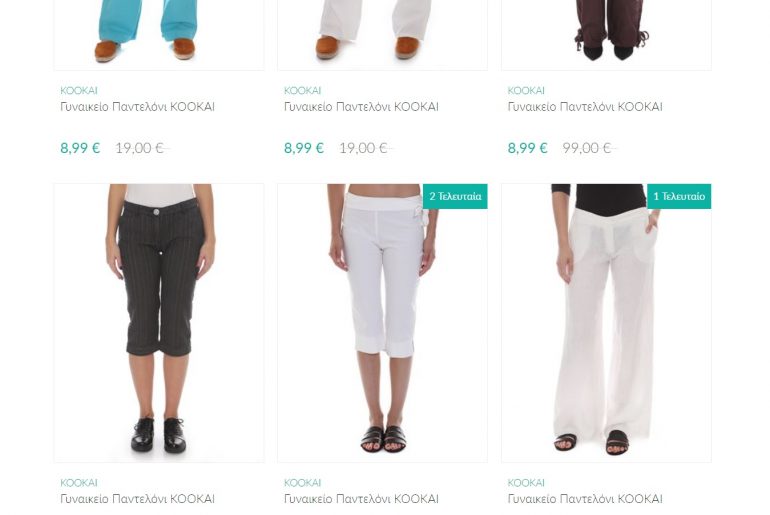Click the crossed-out 99,00 € original price
Image resolution: width=770 pixels, height=515 pixels.
(589, 148)
